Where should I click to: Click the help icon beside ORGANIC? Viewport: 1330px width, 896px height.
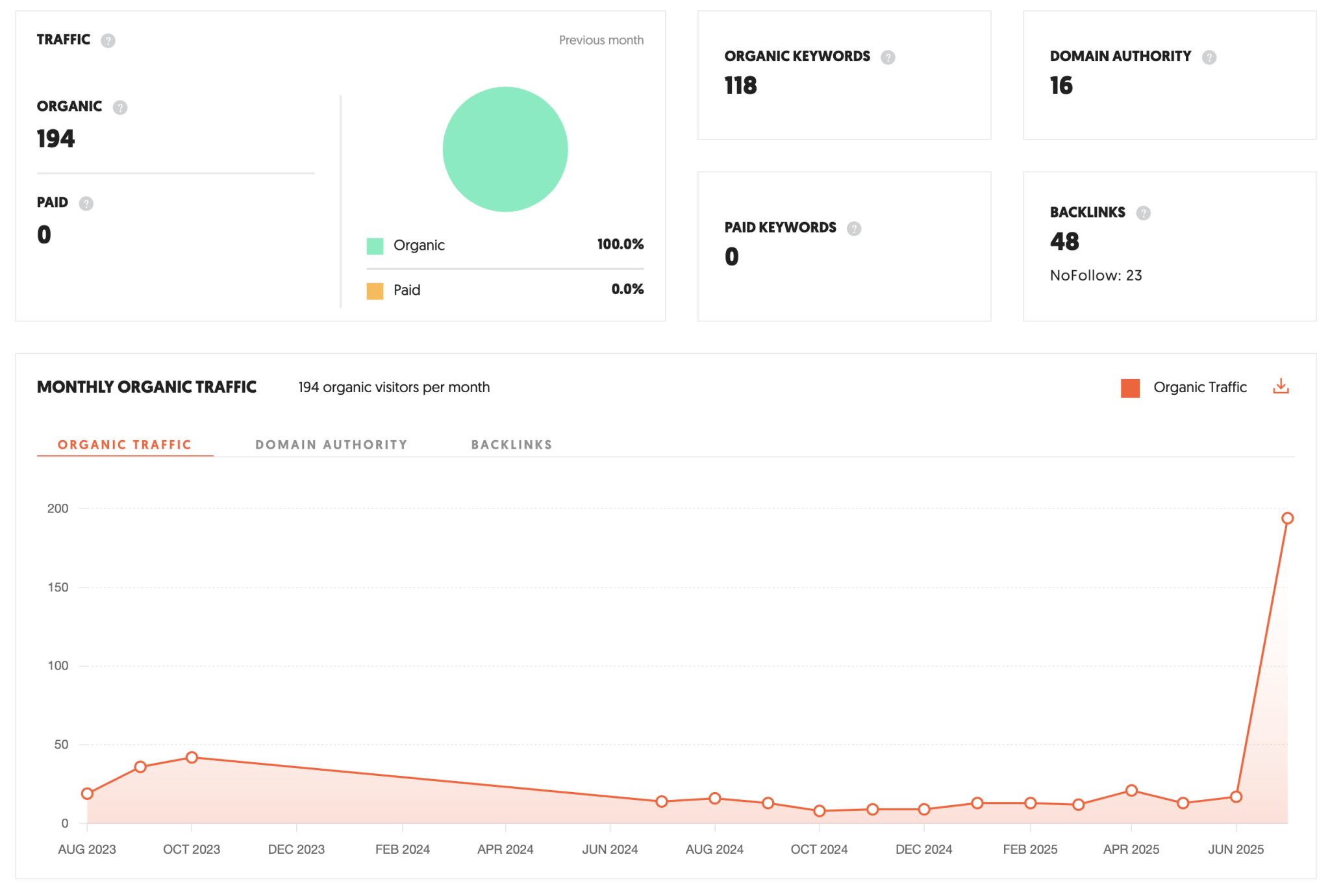120,107
